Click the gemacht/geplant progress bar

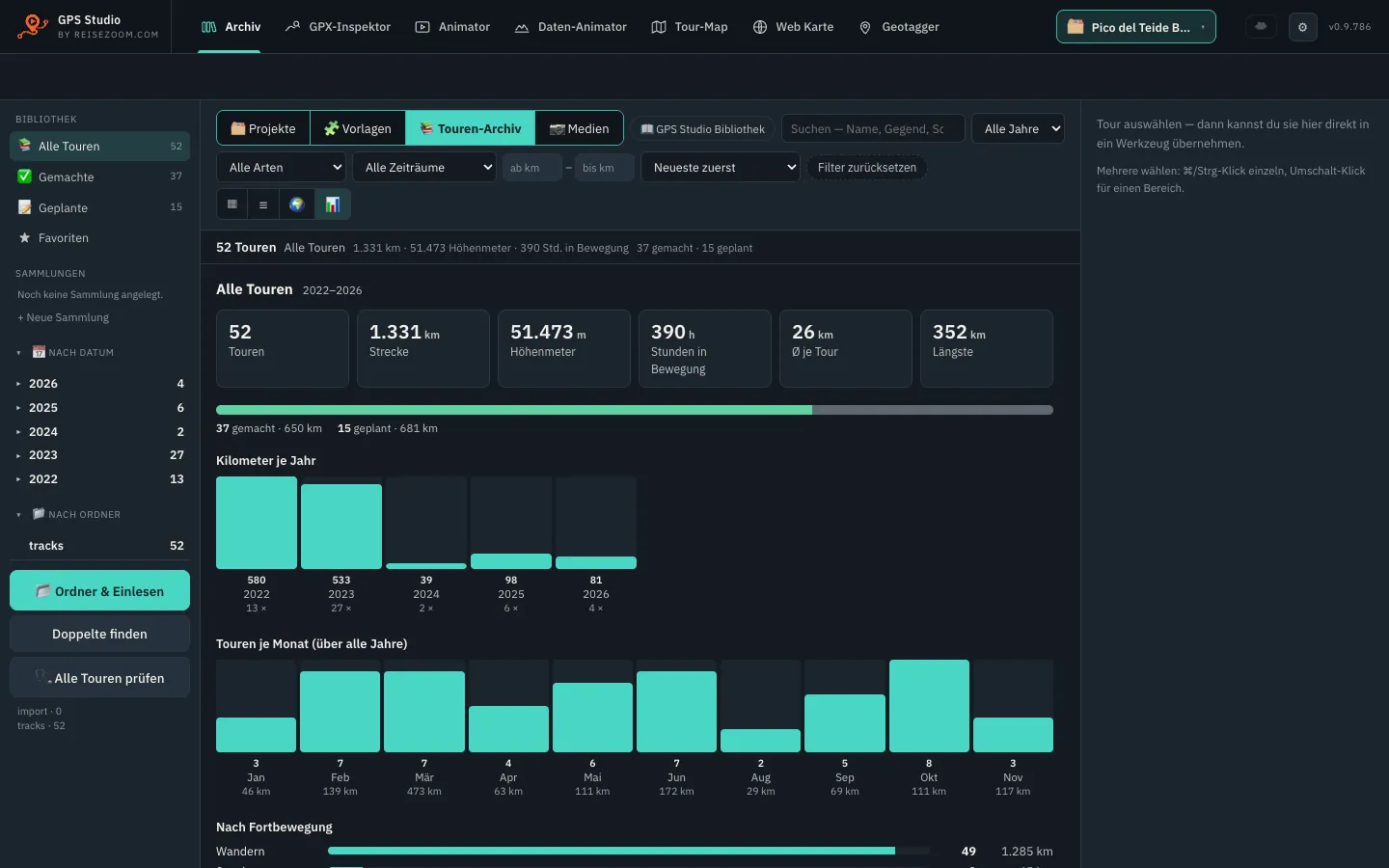click(x=635, y=410)
